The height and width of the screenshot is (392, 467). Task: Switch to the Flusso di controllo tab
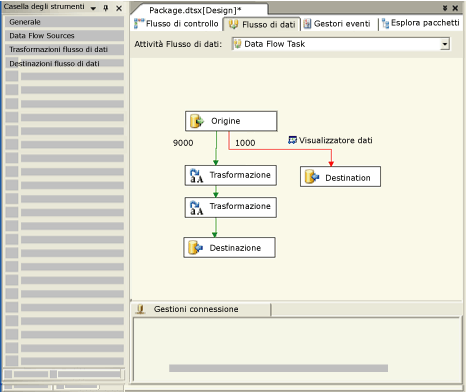tap(176, 24)
